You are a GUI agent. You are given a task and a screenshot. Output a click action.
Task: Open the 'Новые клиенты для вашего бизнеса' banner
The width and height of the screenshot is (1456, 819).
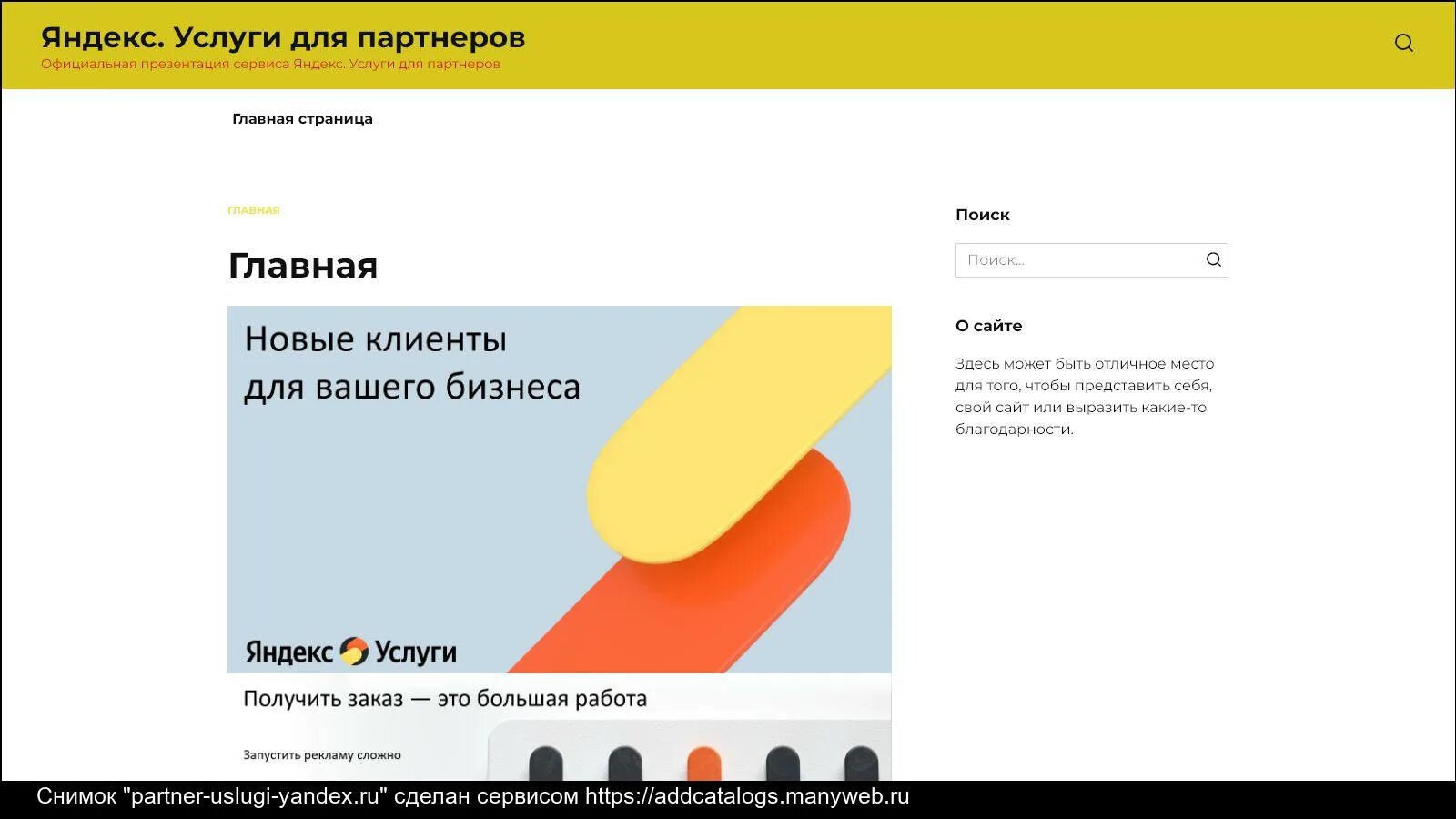(x=560, y=490)
